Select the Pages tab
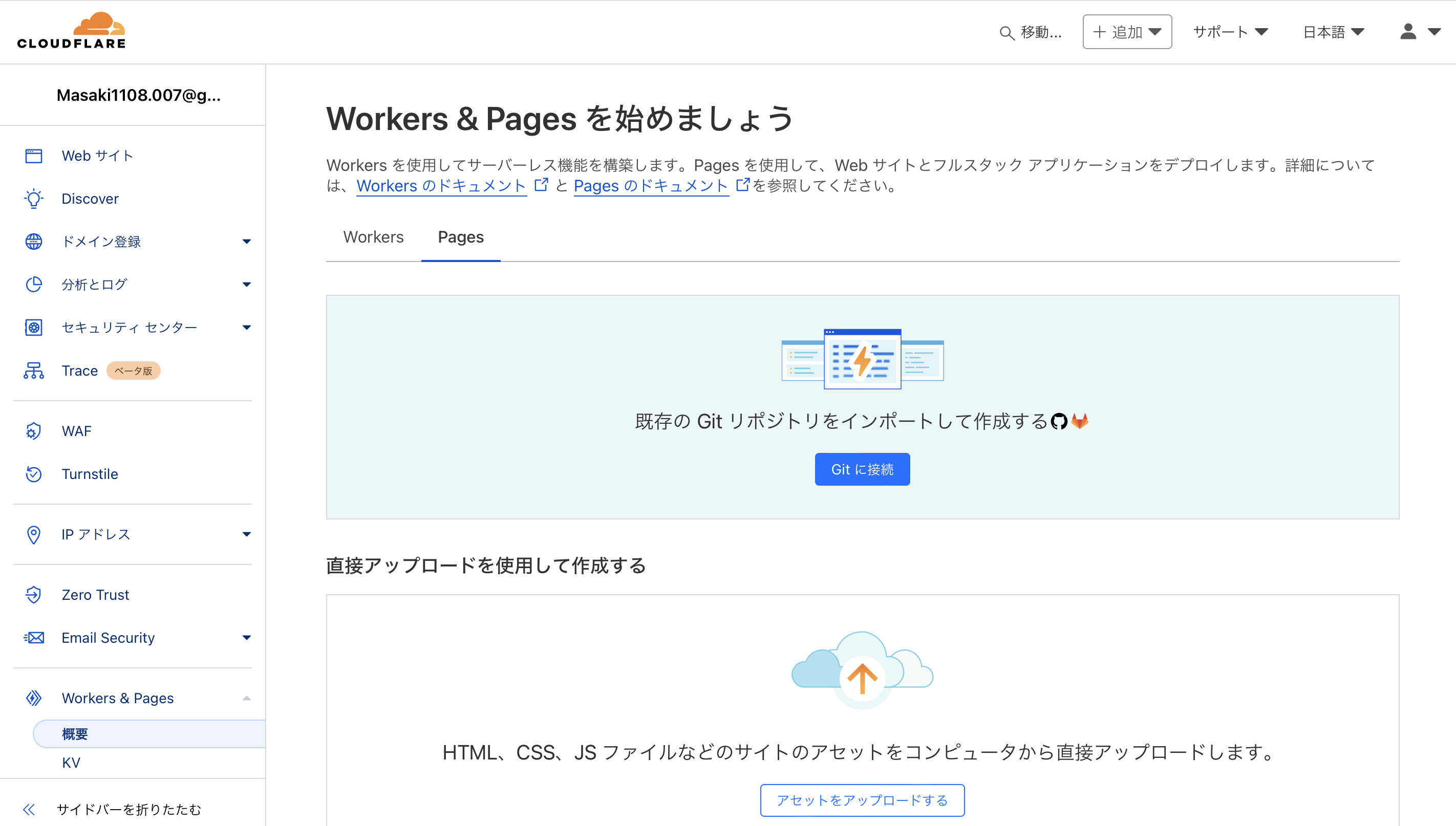Screen dimensions: 1456x826 tap(461, 237)
